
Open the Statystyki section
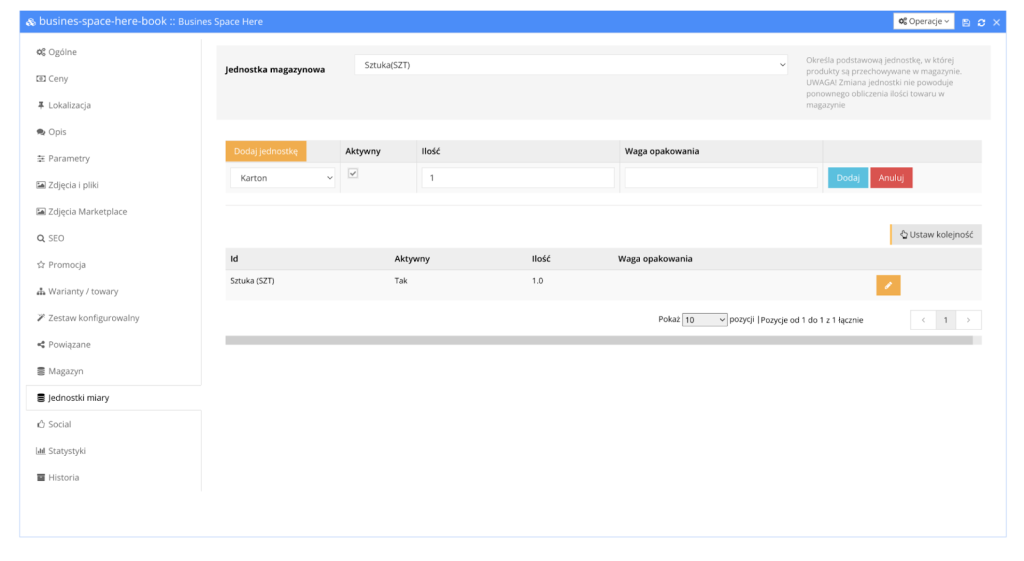(66, 451)
